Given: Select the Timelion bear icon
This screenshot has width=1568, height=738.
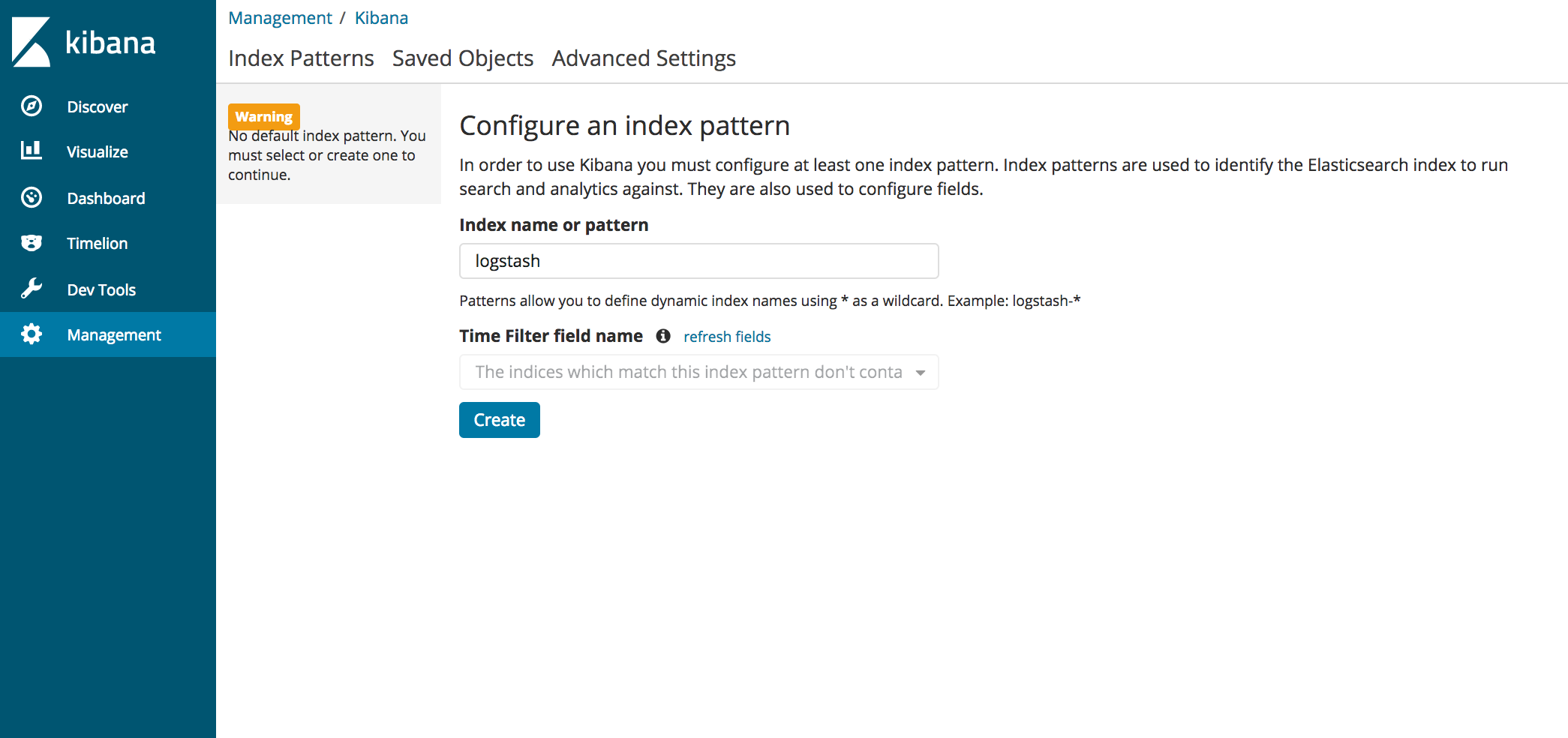Looking at the screenshot, I should click(30, 243).
